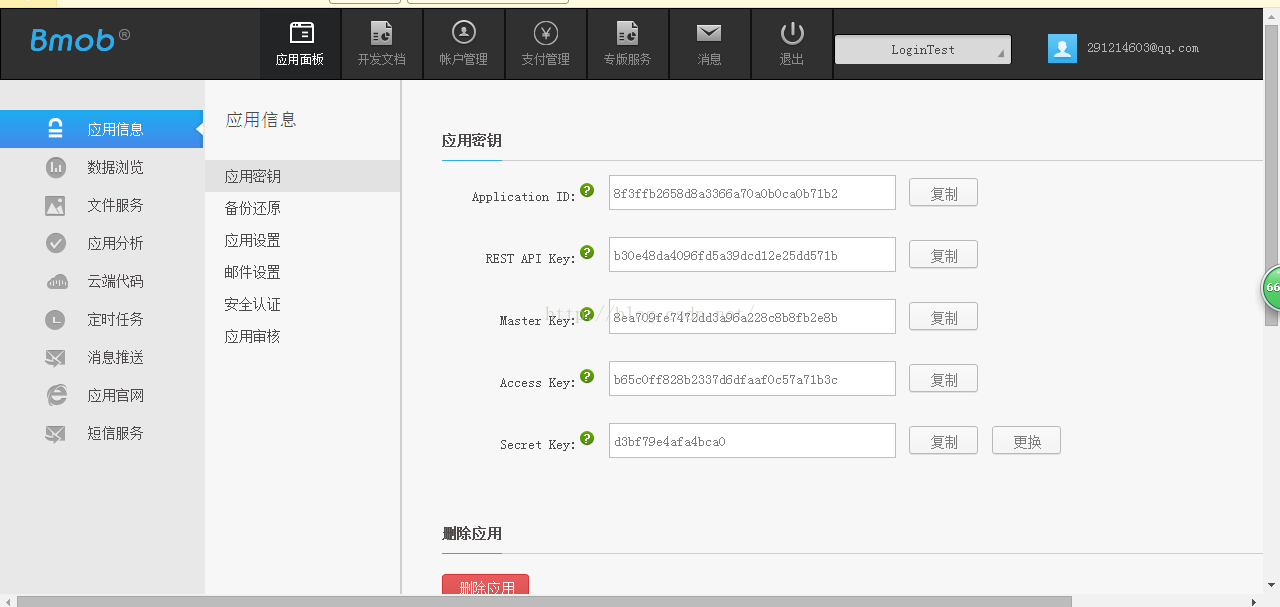Click the 应用信息 panel heading
The image size is (1280, 607).
(x=261, y=120)
